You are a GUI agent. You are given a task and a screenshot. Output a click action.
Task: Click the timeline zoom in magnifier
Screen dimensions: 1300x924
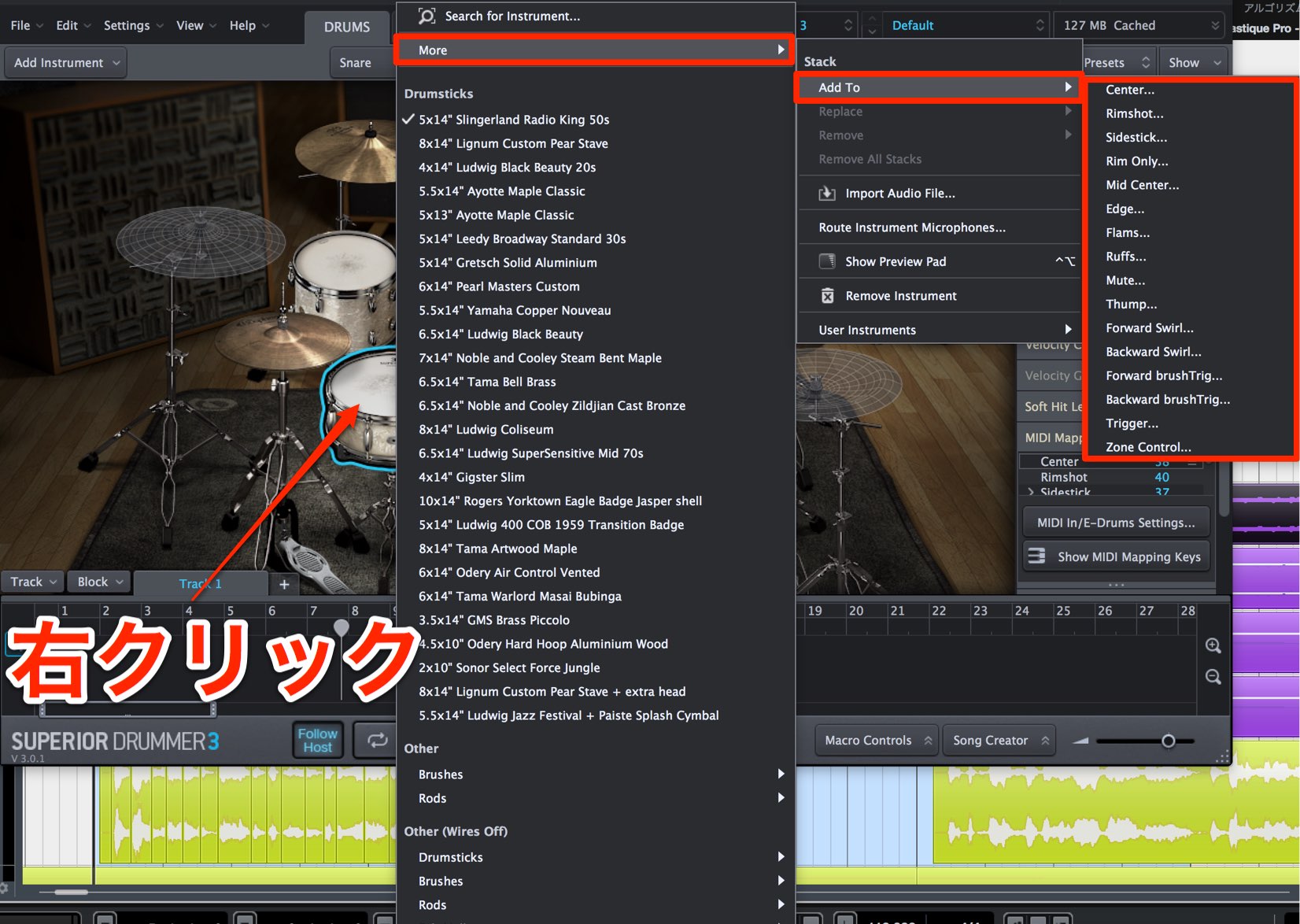pyautogui.click(x=1213, y=646)
